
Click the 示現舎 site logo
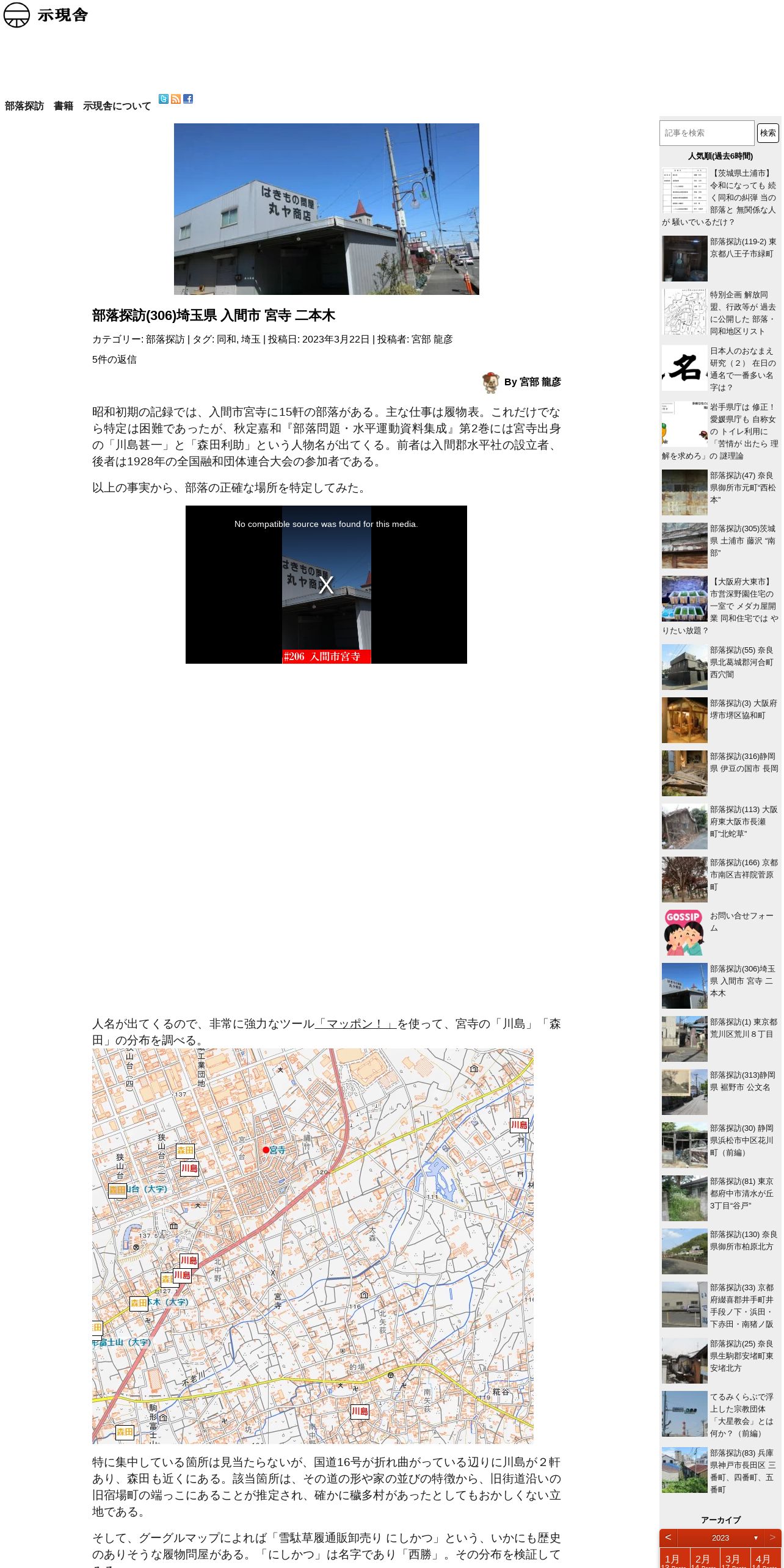click(46, 15)
